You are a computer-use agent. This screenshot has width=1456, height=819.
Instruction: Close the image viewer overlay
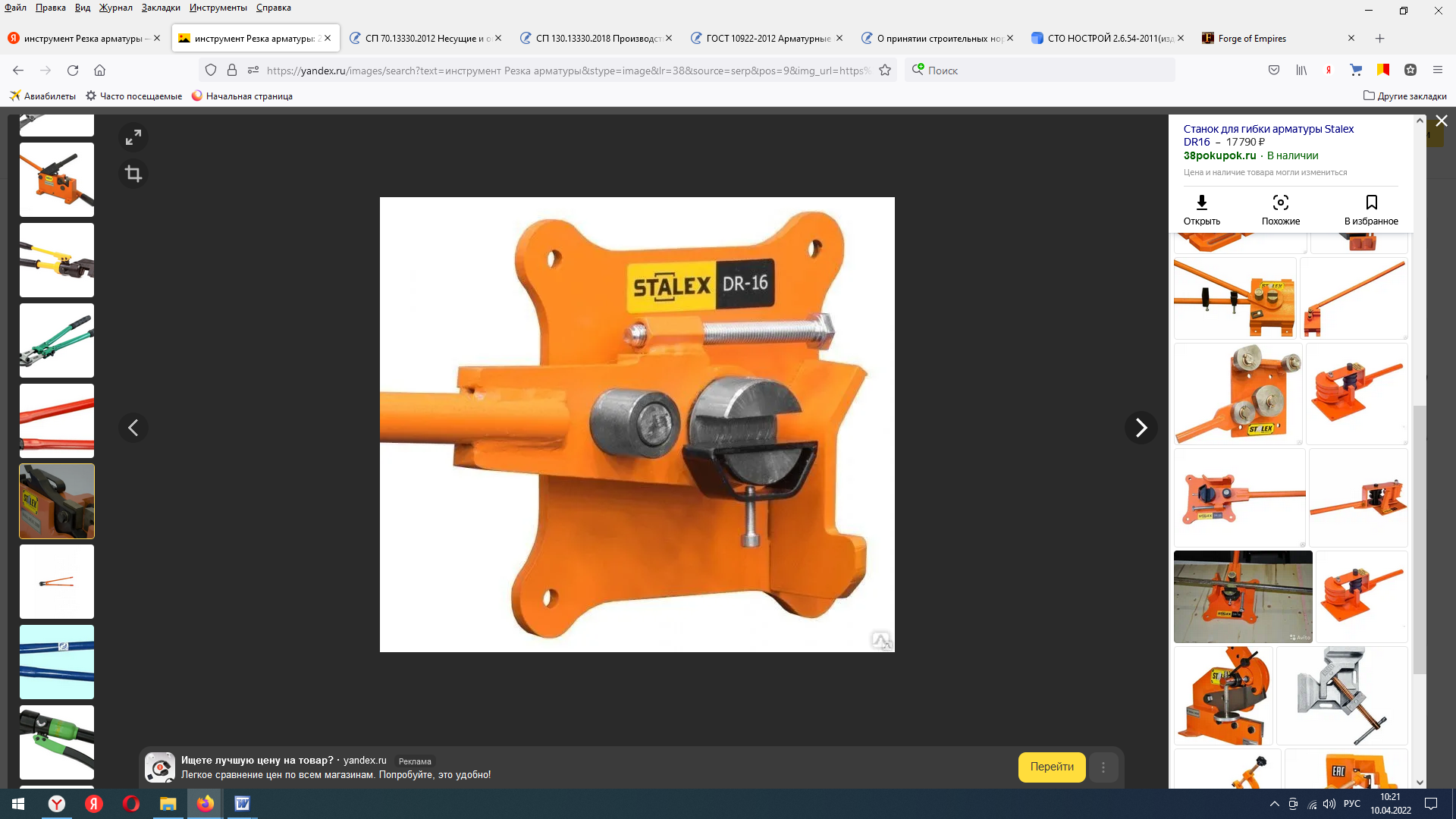1442,121
